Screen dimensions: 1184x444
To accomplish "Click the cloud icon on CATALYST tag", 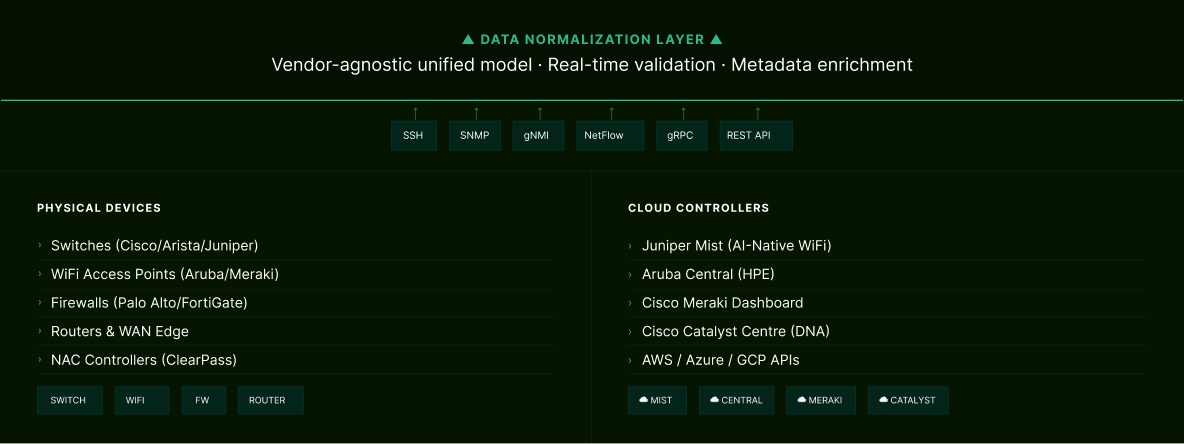I will coord(883,400).
